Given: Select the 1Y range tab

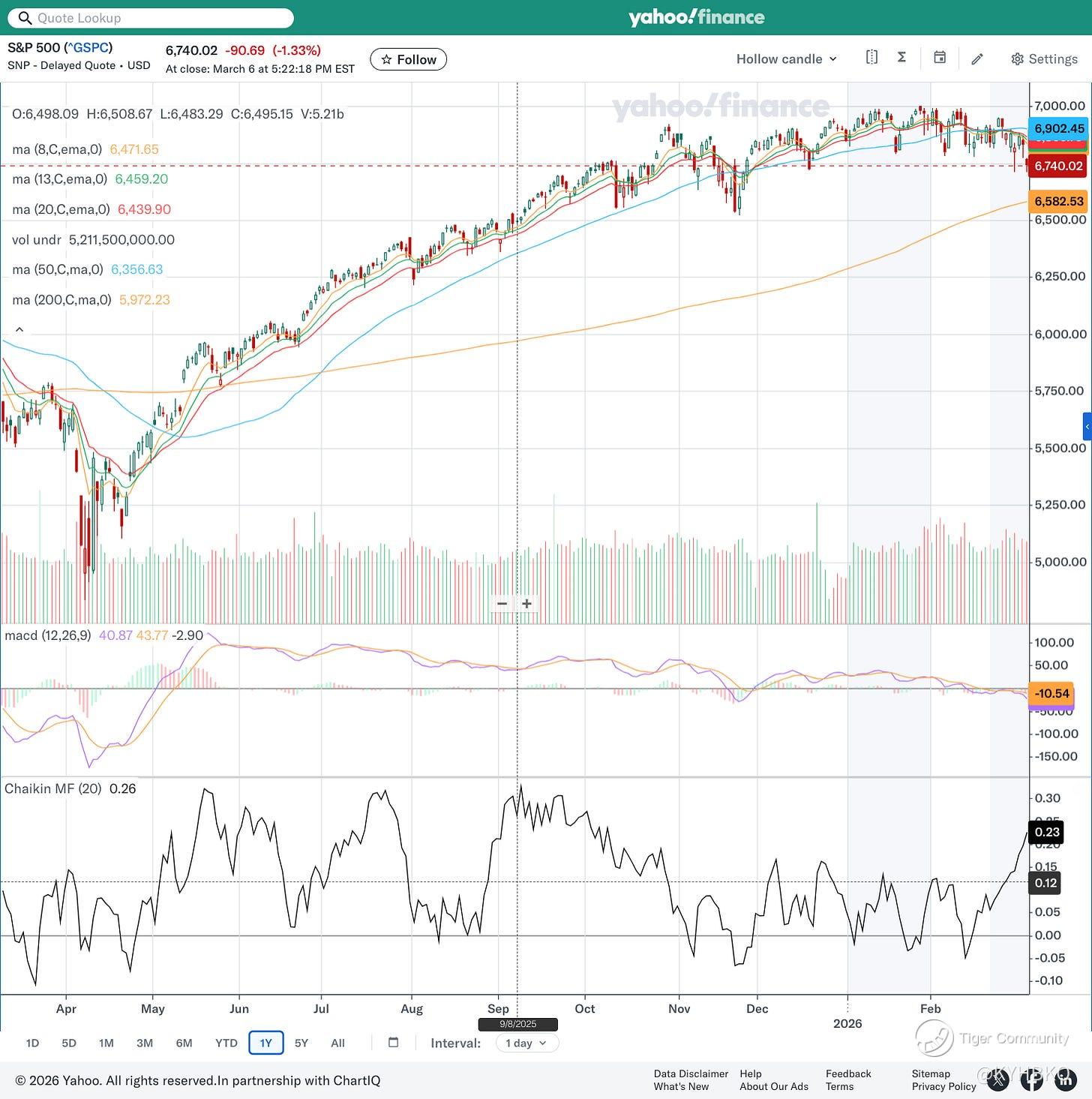Looking at the screenshot, I should tap(266, 1043).
